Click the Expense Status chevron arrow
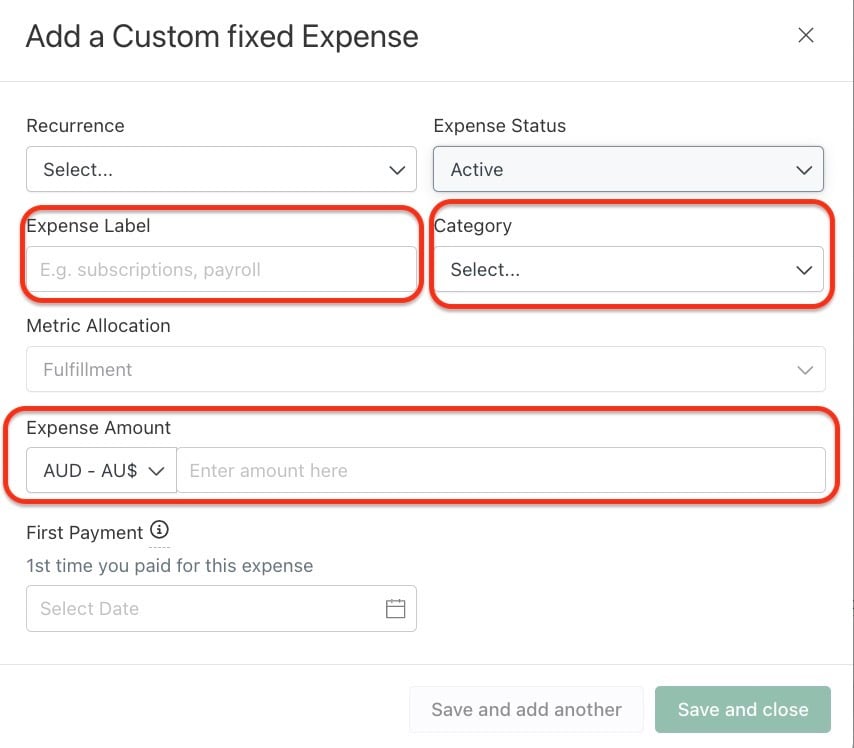Screen dimensions: 854x748 coord(804,170)
